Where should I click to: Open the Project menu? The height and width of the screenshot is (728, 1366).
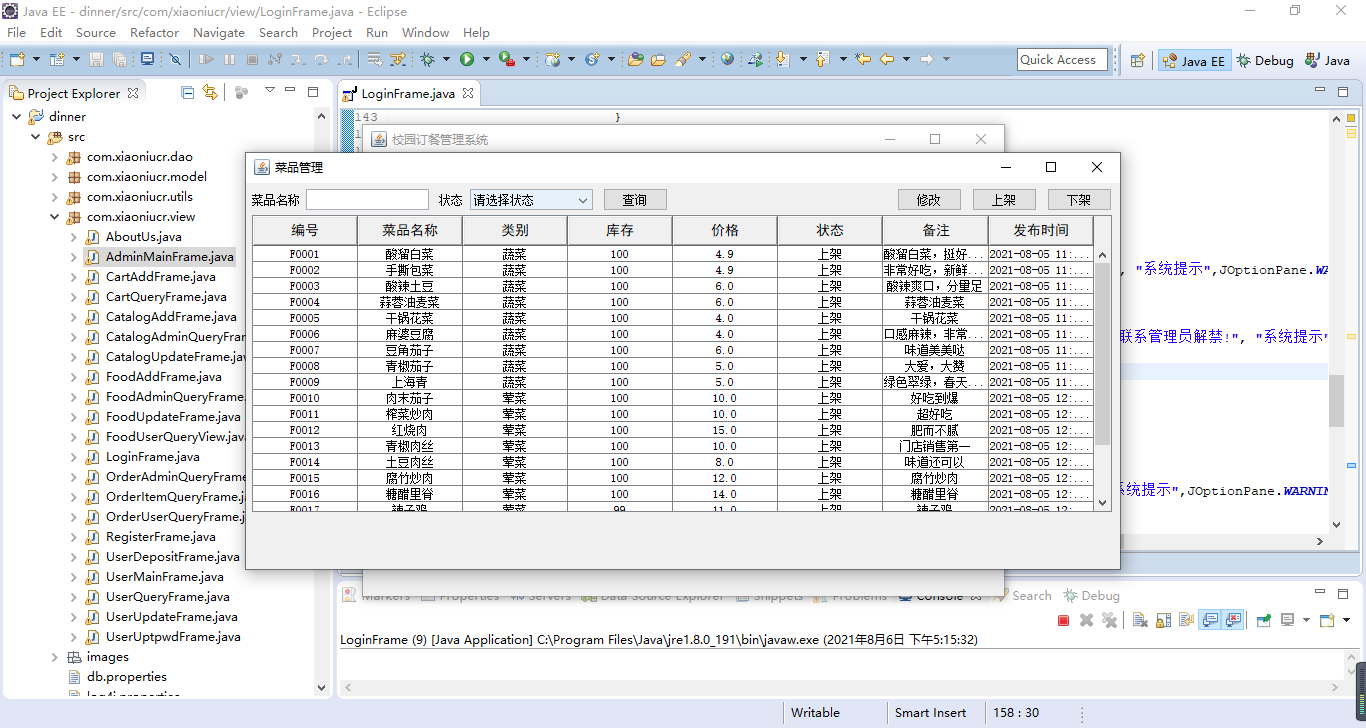coord(332,32)
